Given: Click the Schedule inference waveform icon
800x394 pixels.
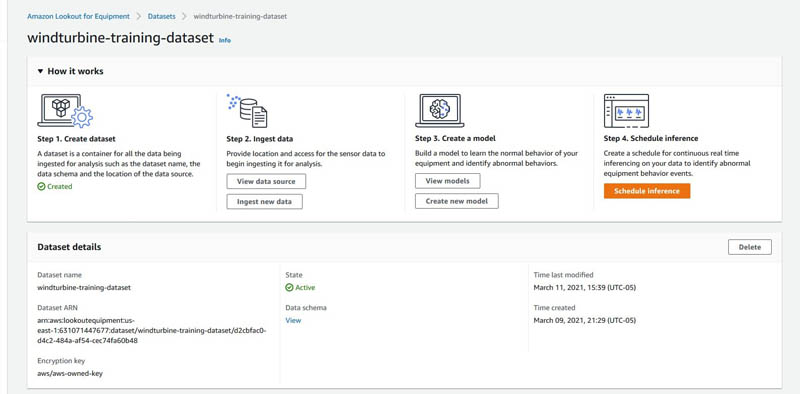Looking at the screenshot, I should [626, 111].
